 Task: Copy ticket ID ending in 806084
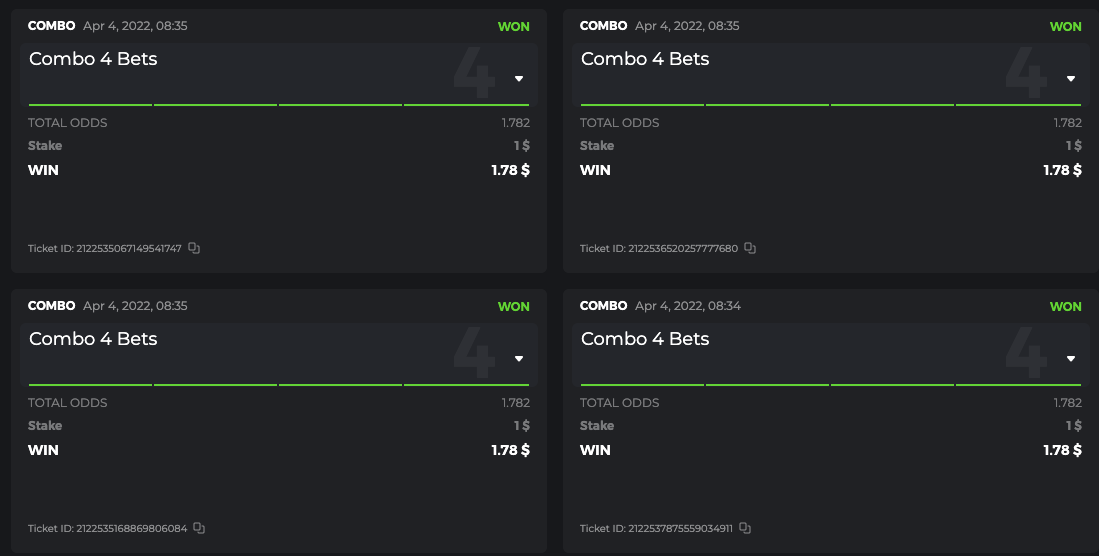[199, 528]
